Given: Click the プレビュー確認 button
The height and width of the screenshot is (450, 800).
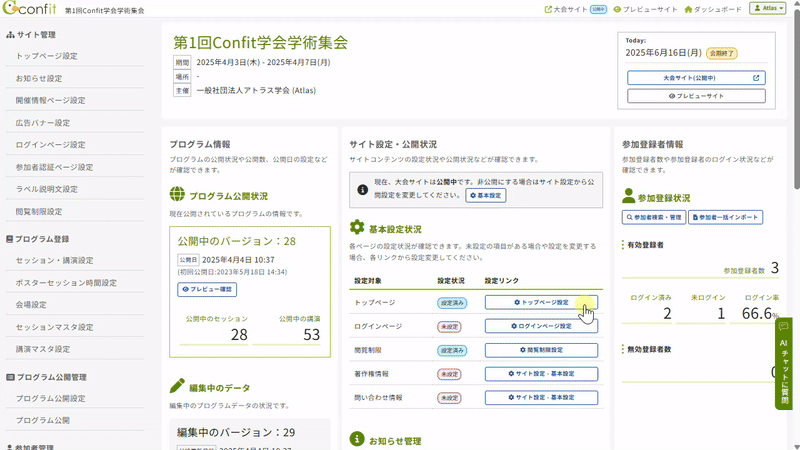Looking at the screenshot, I should click(207, 289).
